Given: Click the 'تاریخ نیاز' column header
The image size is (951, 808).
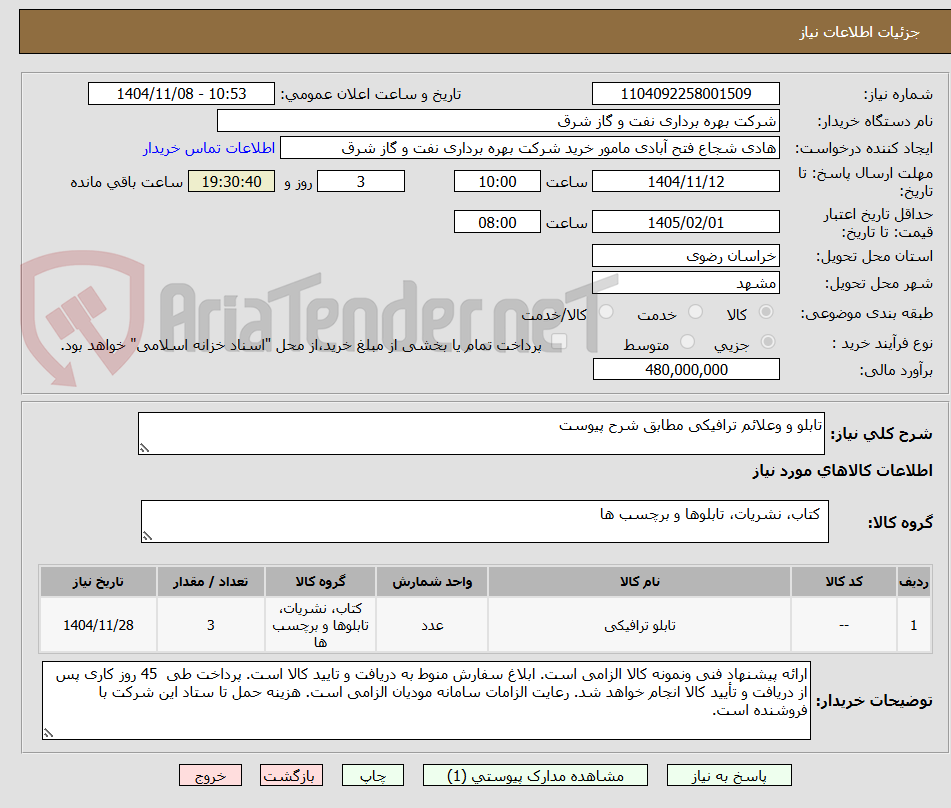Looking at the screenshot, I should 98,582.
